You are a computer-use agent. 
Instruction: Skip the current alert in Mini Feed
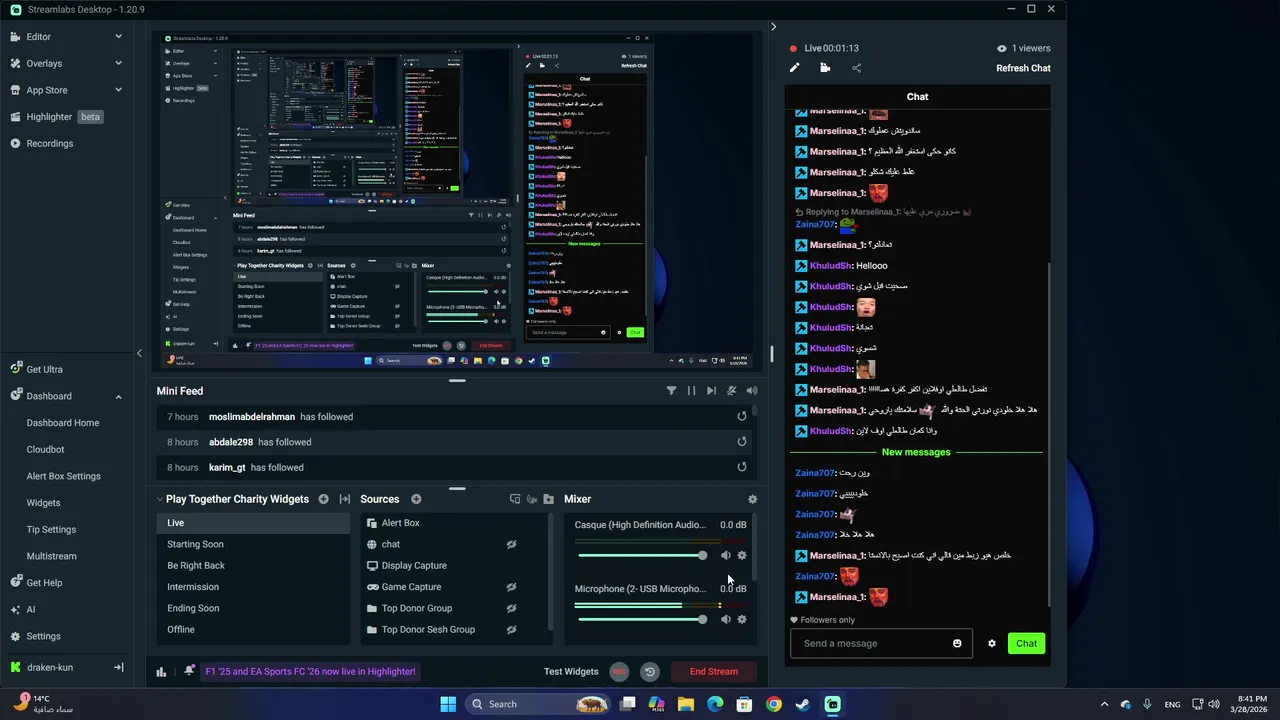[x=711, y=391]
